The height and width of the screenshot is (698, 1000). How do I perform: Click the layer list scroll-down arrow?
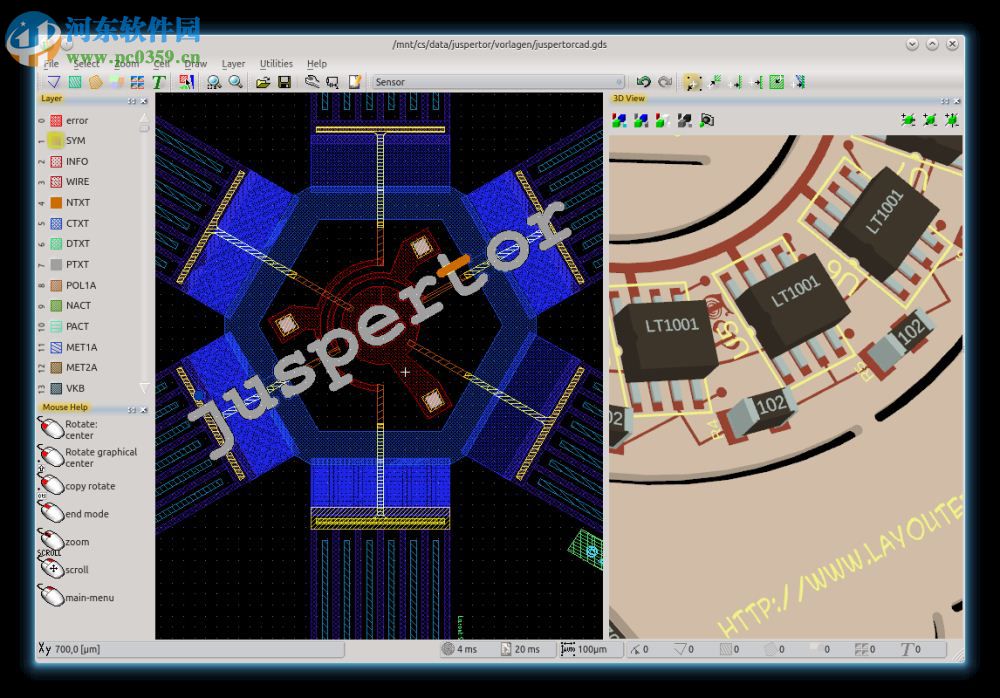tap(144, 388)
